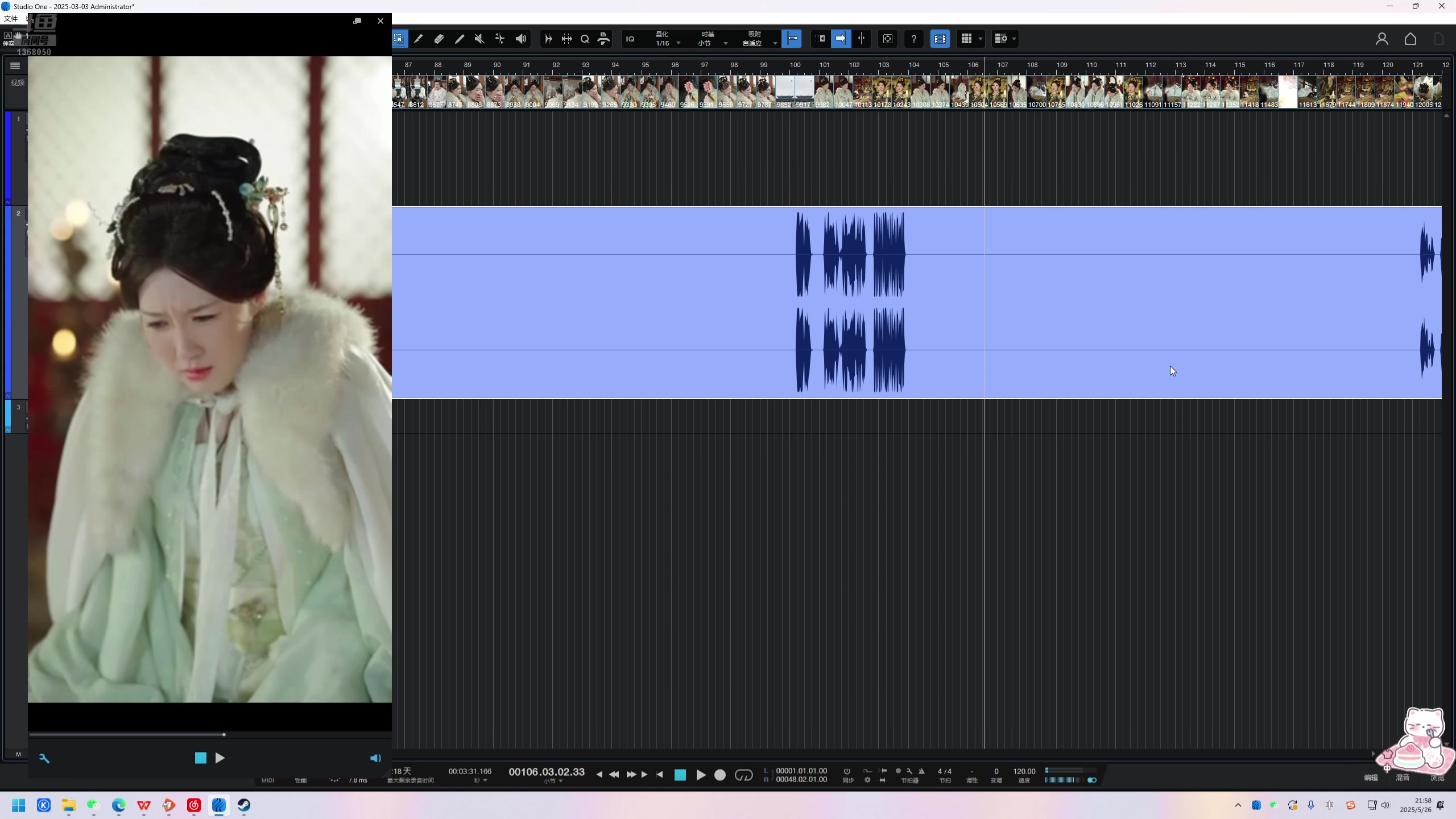The height and width of the screenshot is (819, 1456).
Task: Toggle the video player filmstrip button
Action: pyautogui.click(x=940, y=39)
